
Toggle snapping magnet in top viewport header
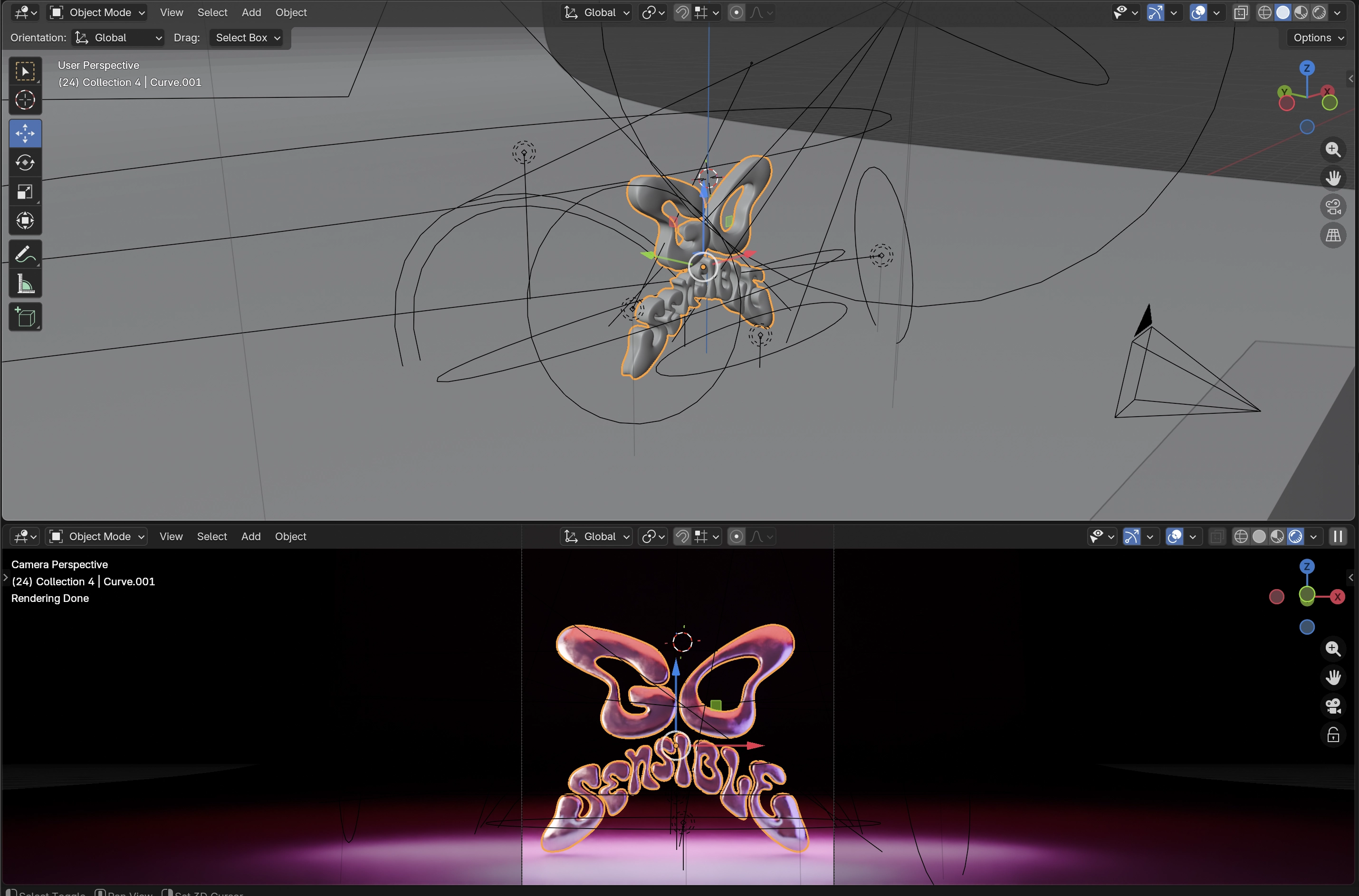682,12
